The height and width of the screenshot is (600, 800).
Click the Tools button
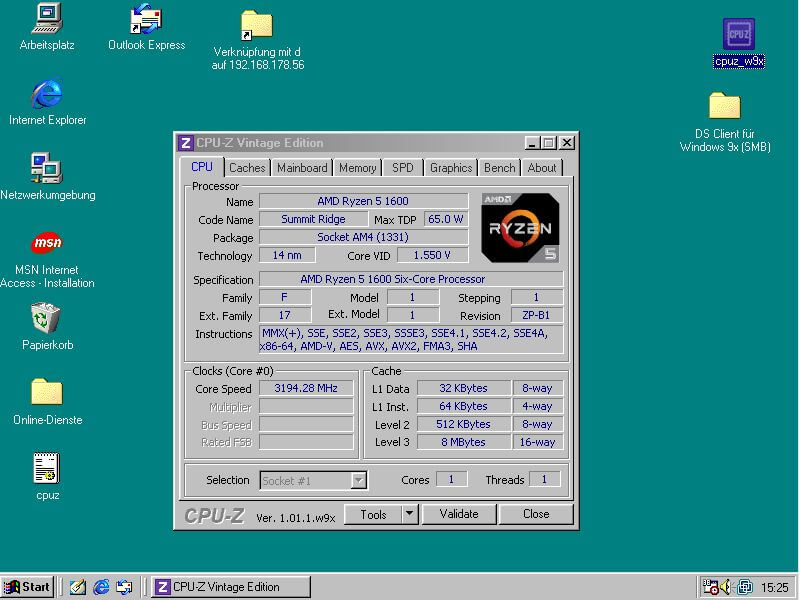[373, 514]
